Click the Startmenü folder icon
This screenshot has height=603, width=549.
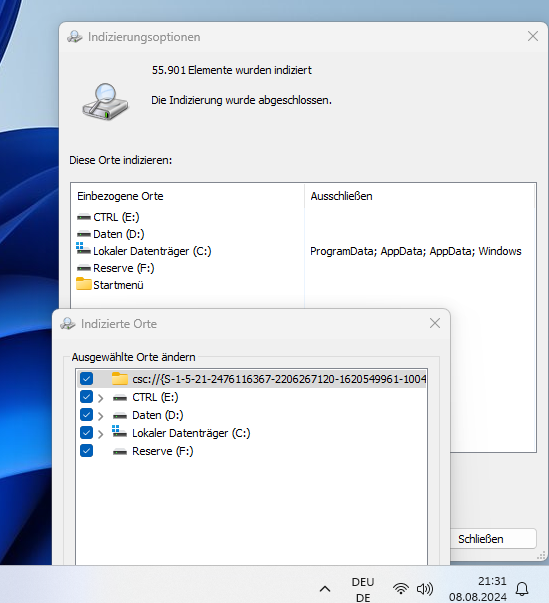(x=83, y=284)
